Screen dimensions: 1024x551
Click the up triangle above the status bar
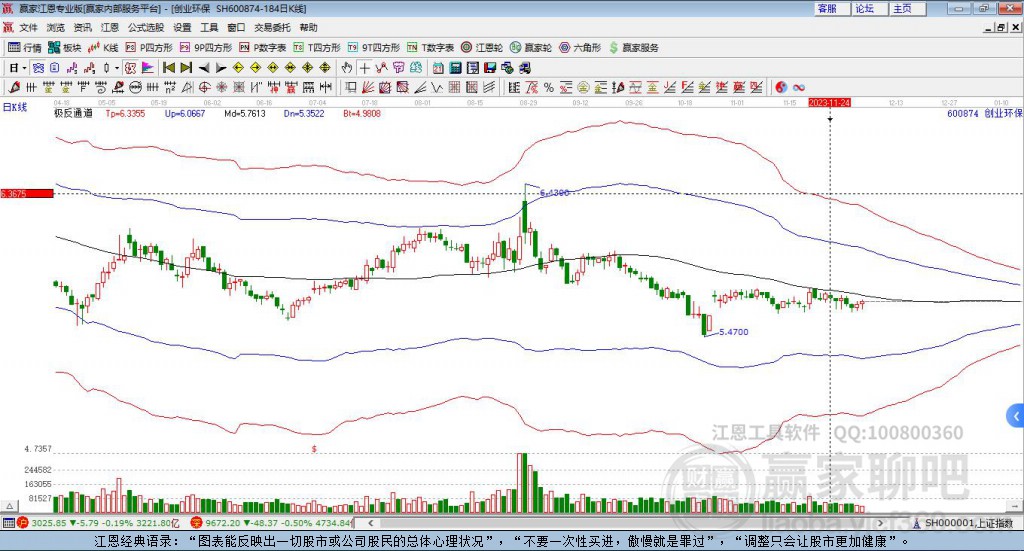pyautogui.click(x=9, y=507)
